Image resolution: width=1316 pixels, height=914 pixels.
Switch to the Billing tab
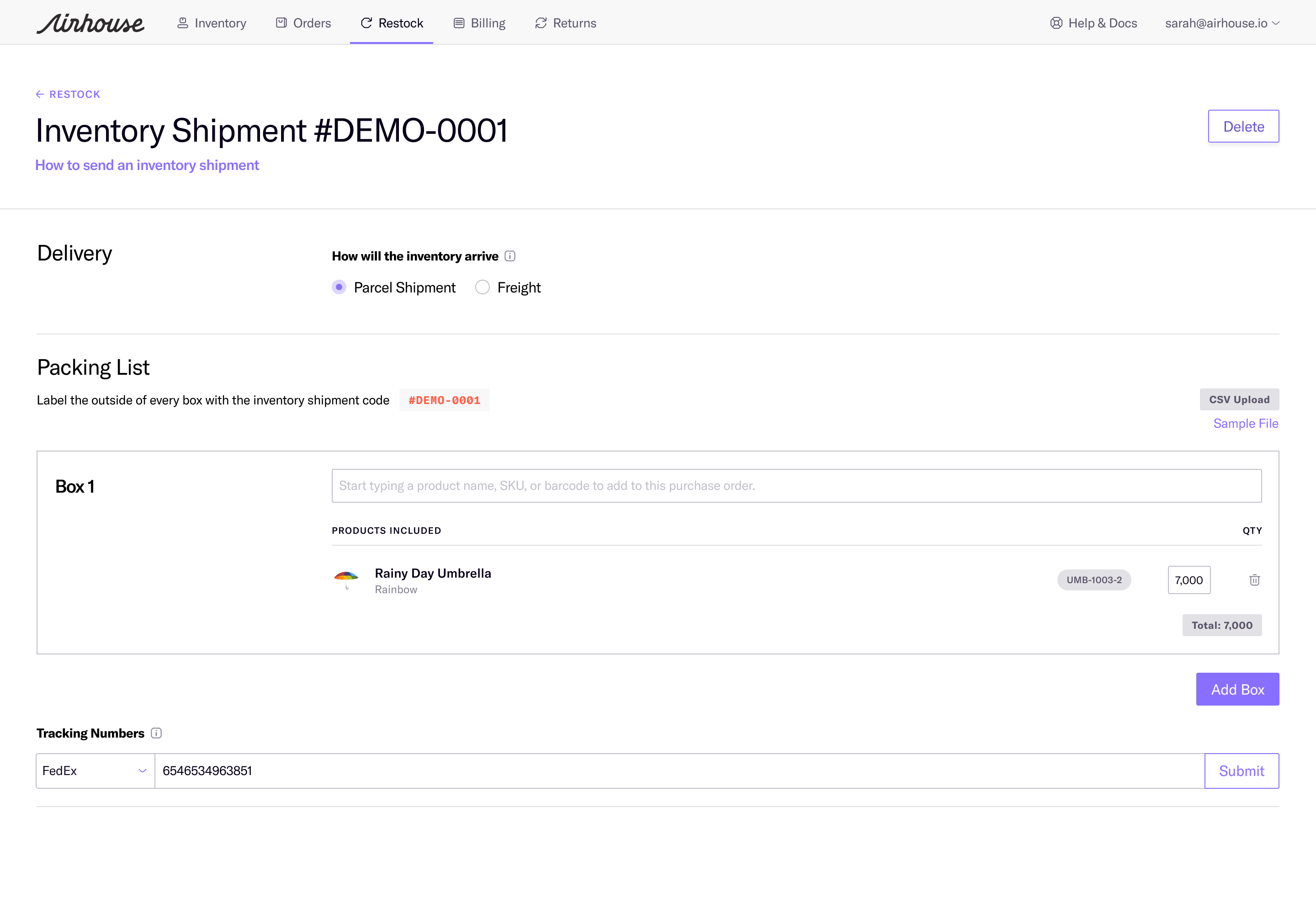[479, 23]
